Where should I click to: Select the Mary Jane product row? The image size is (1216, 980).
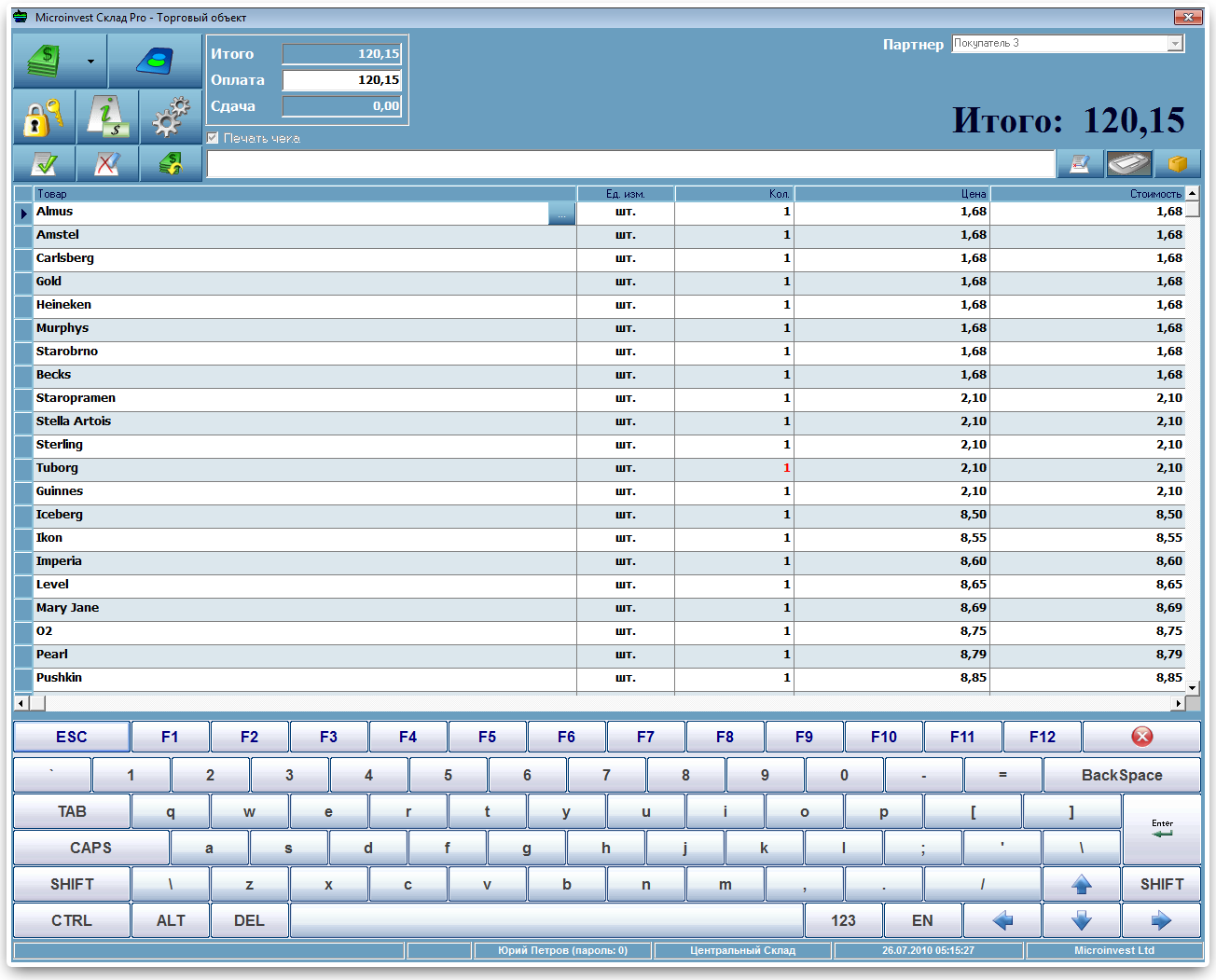(601, 608)
